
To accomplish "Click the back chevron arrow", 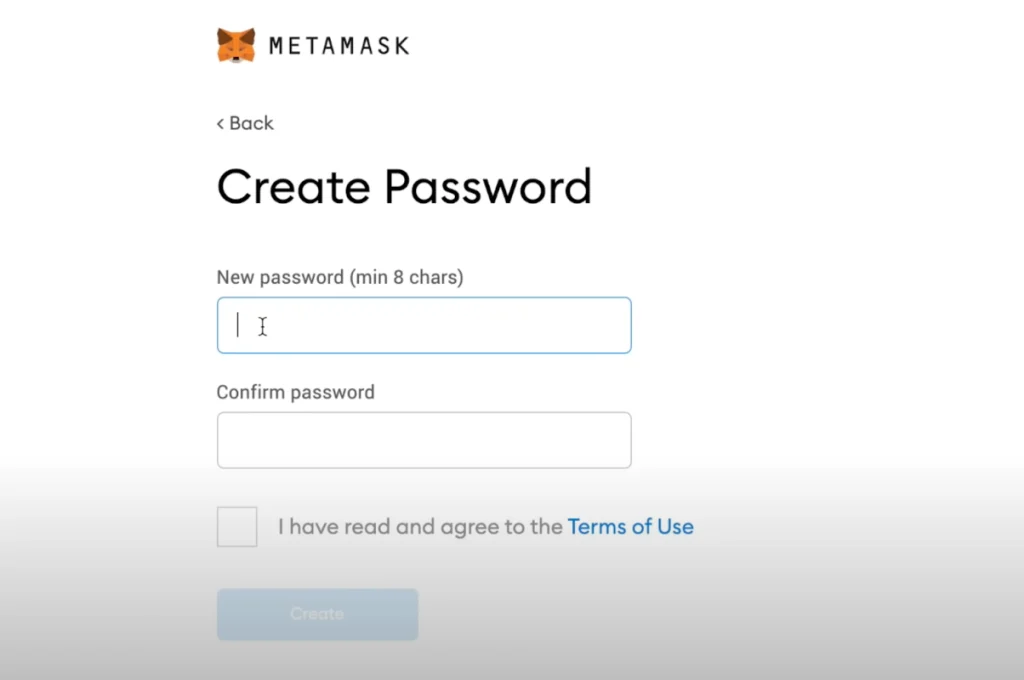I will (x=220, y=124).
